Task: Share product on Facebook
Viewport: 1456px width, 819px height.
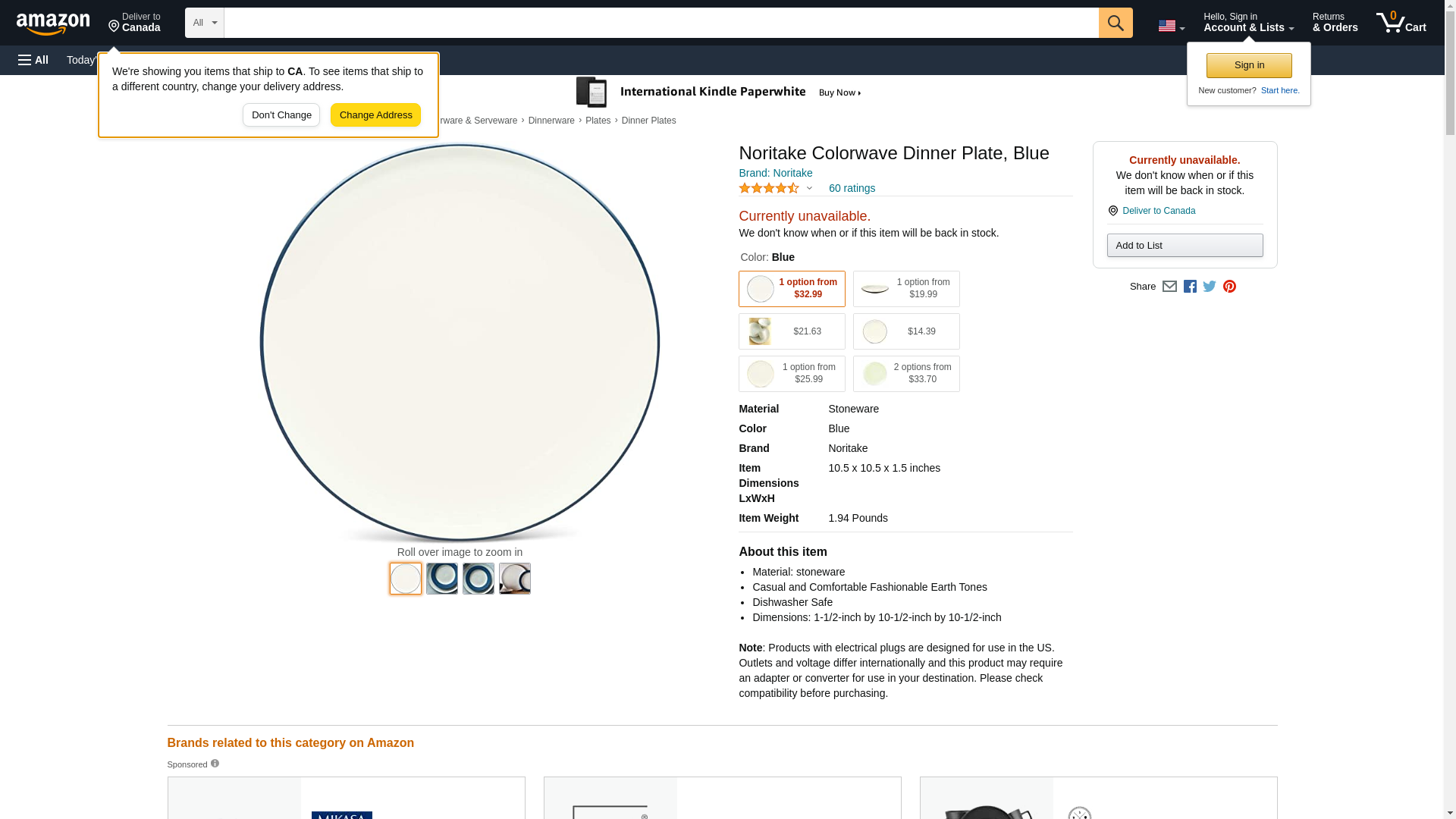Action: tap(1190, 287)
